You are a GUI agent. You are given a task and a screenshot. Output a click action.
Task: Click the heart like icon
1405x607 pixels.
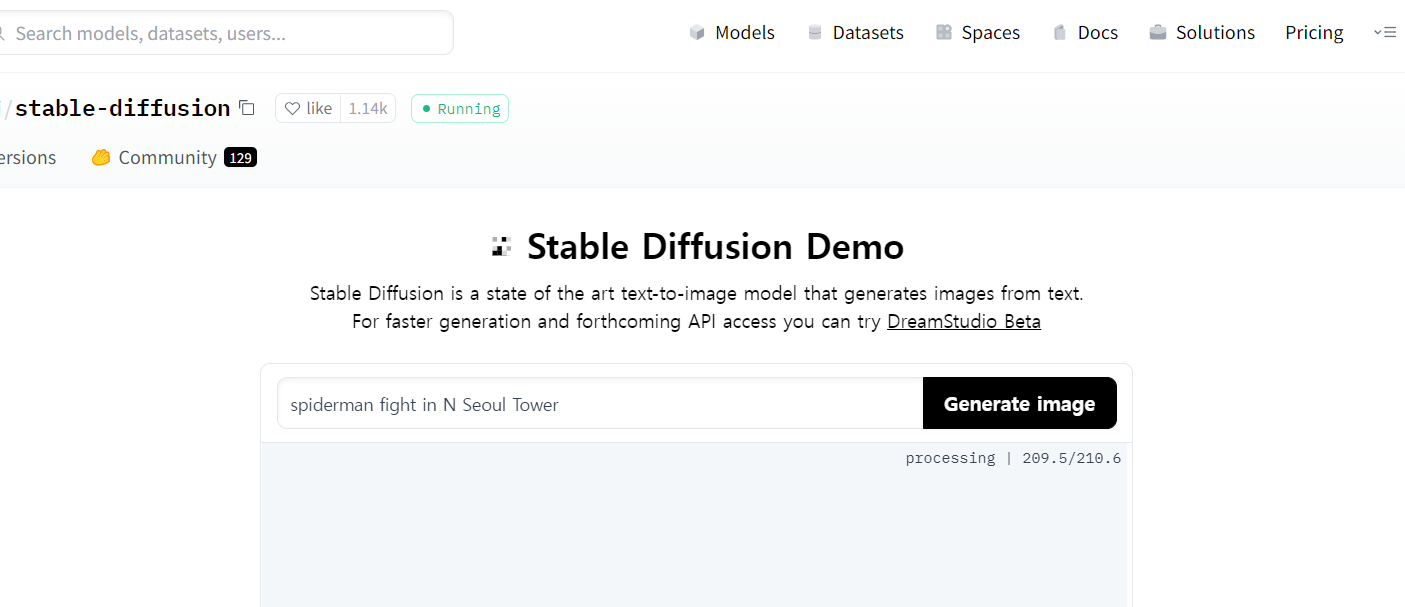(x=292, y=109)
